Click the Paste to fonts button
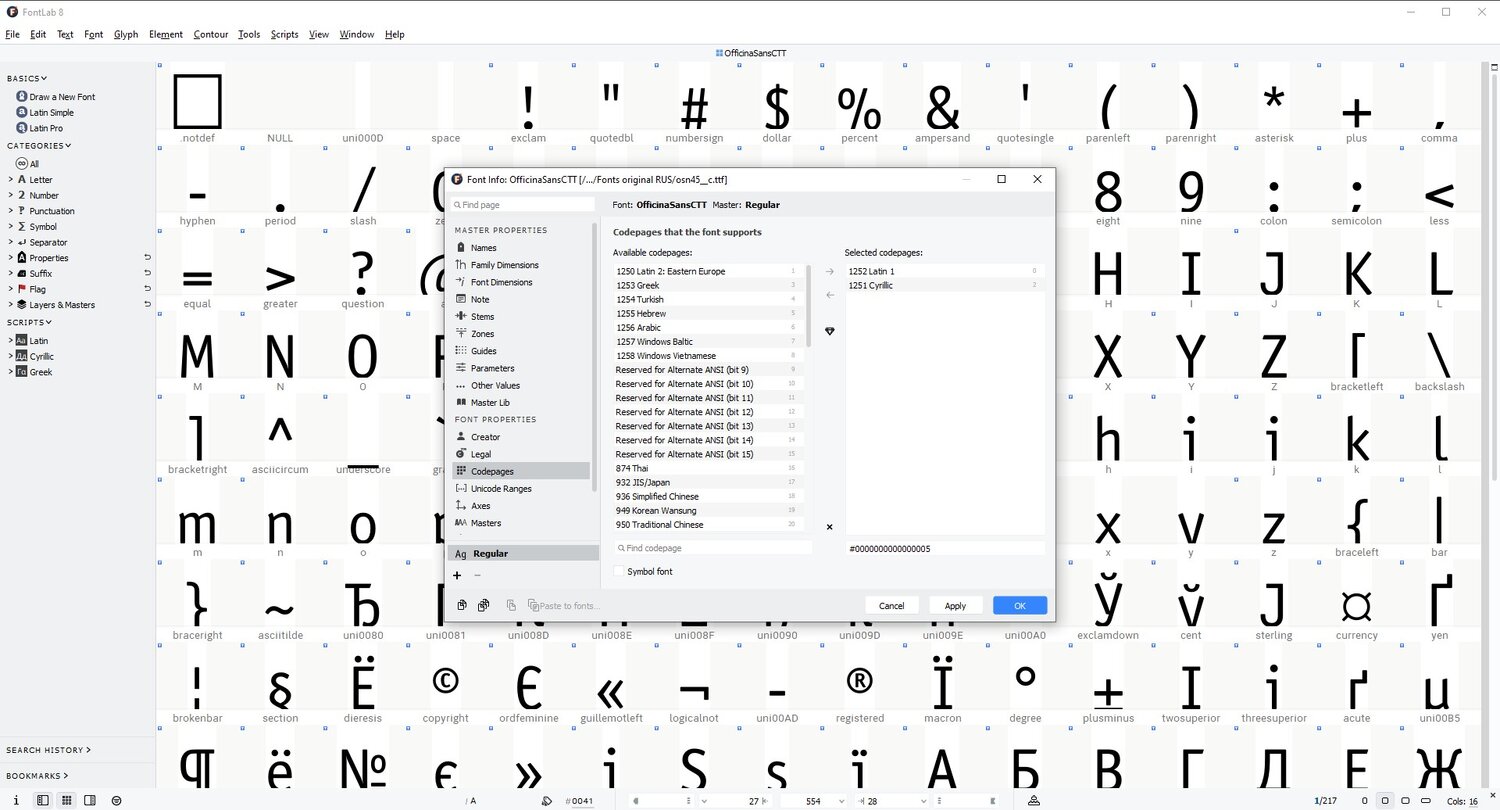Viewport: 1500px width, 810px height. coord(563,606)
